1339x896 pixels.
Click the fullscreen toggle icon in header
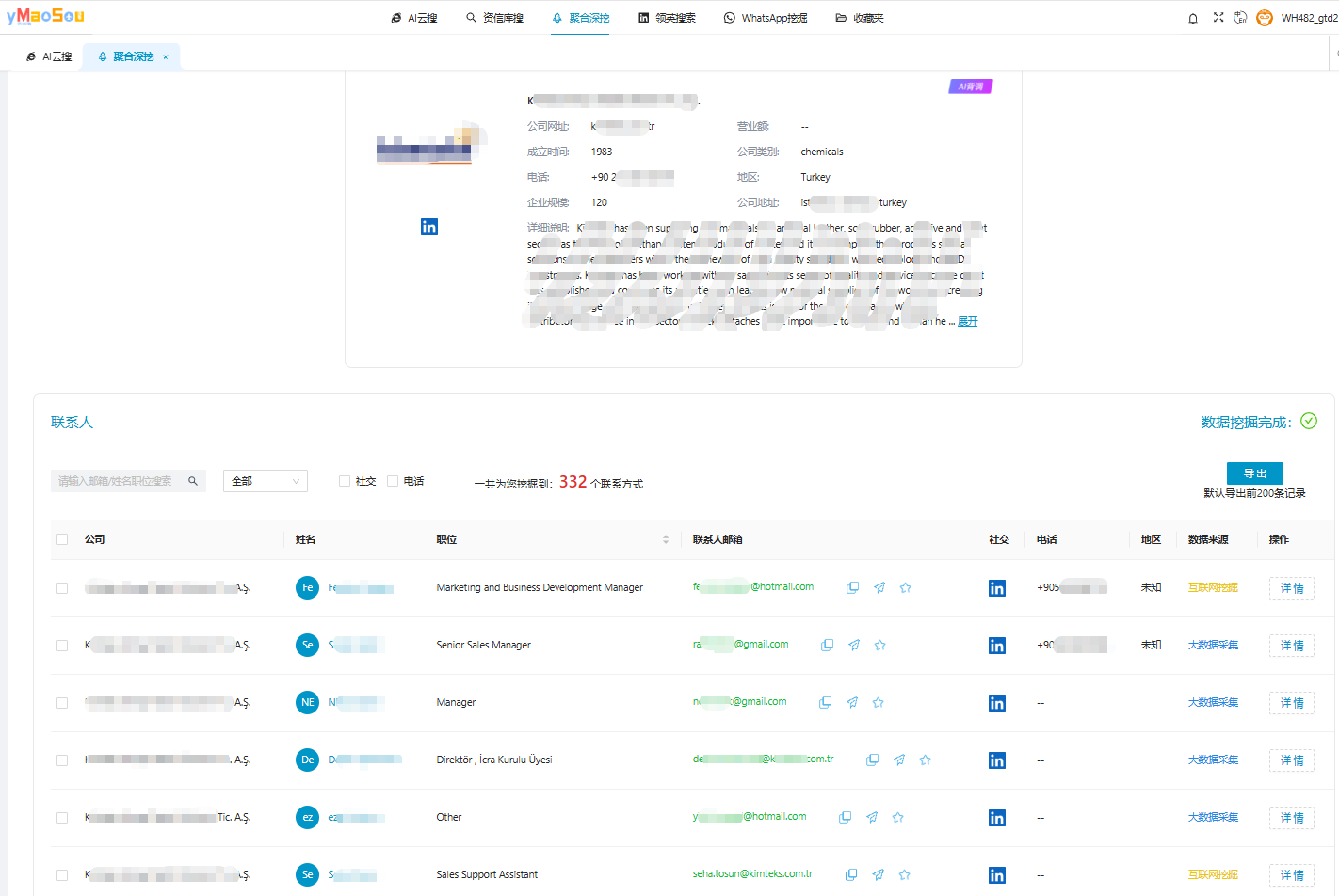(x=1218, y=18)
